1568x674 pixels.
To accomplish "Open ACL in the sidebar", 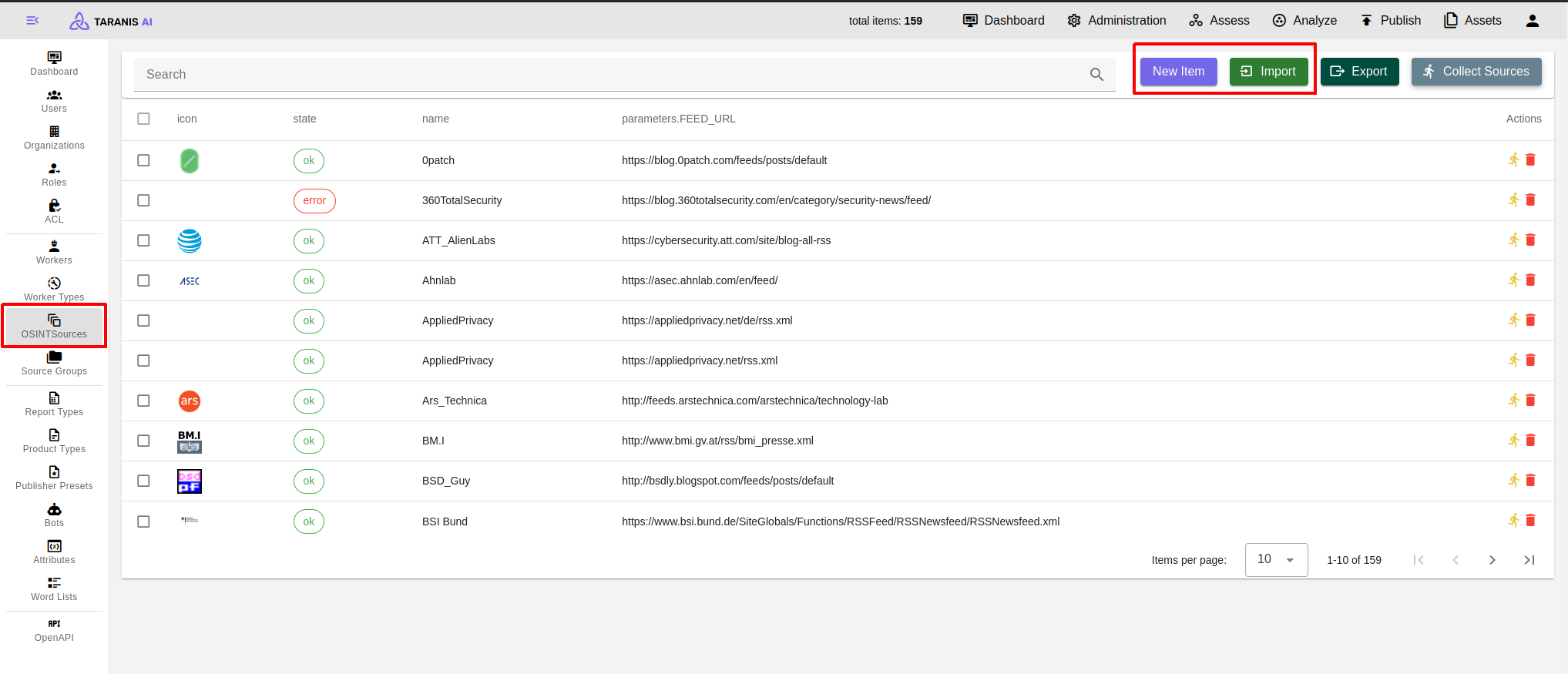I will [x=54, y=212].
